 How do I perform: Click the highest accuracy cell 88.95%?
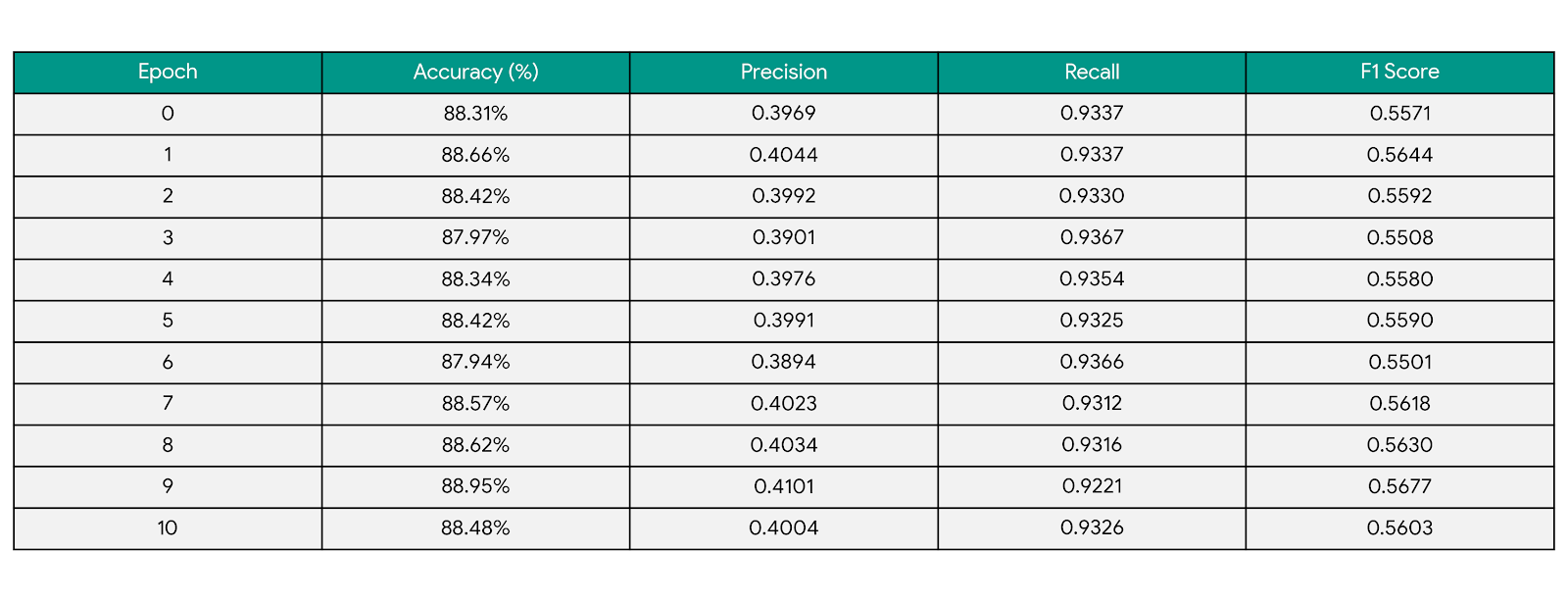coord(475,486)
